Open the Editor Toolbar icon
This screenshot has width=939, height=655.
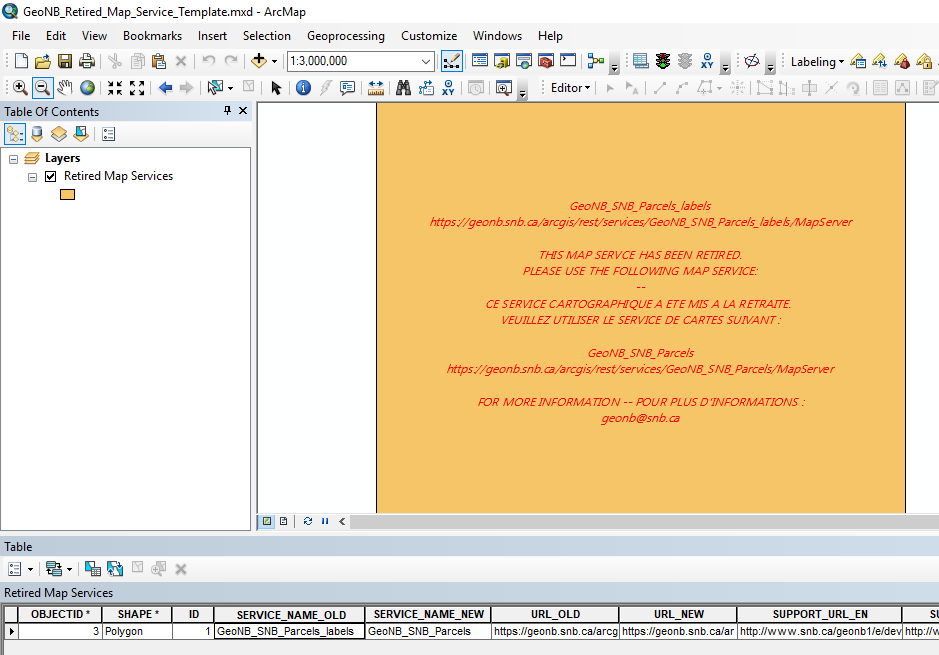click(451, 60)
